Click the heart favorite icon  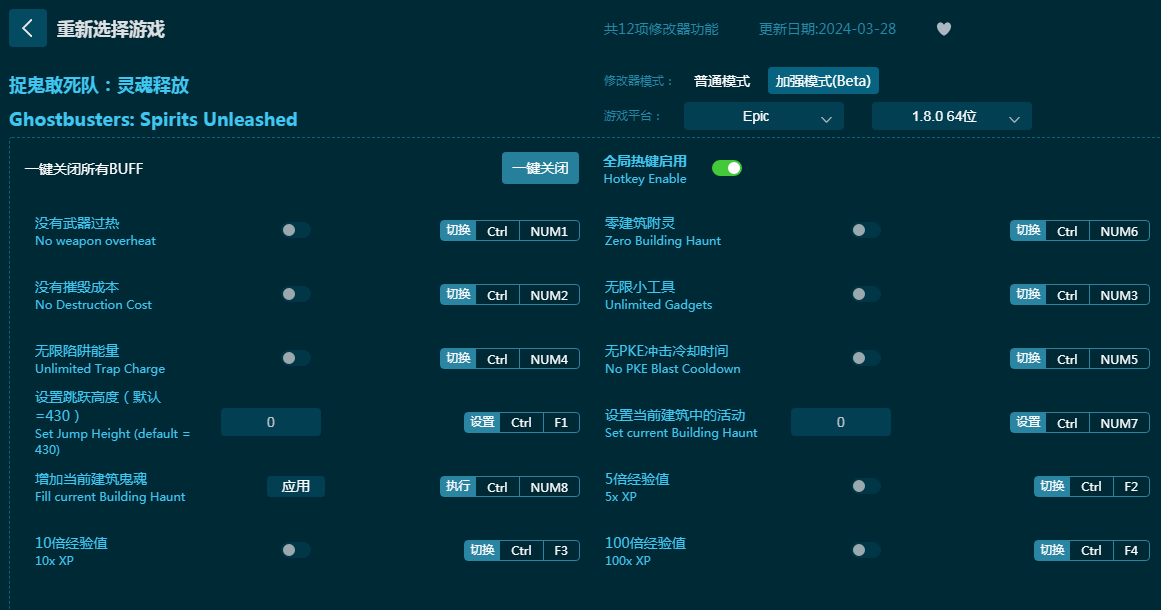pyautogui.click(x=943, y=29)
